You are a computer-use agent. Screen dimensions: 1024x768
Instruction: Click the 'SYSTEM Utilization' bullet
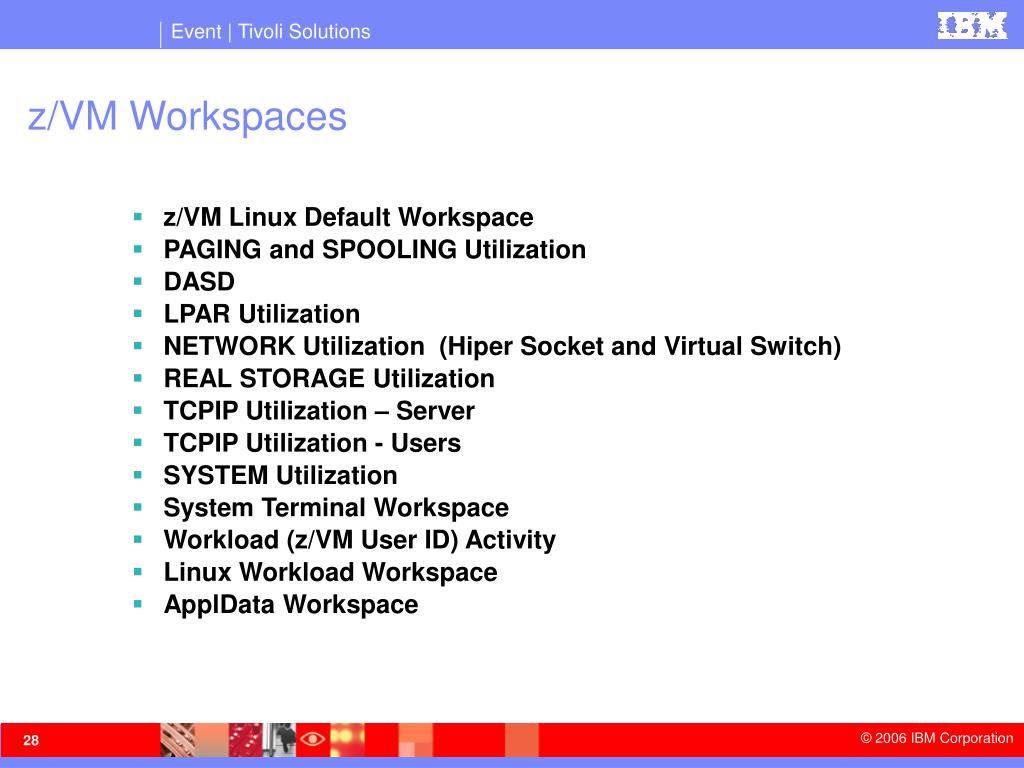click(280, 475)
